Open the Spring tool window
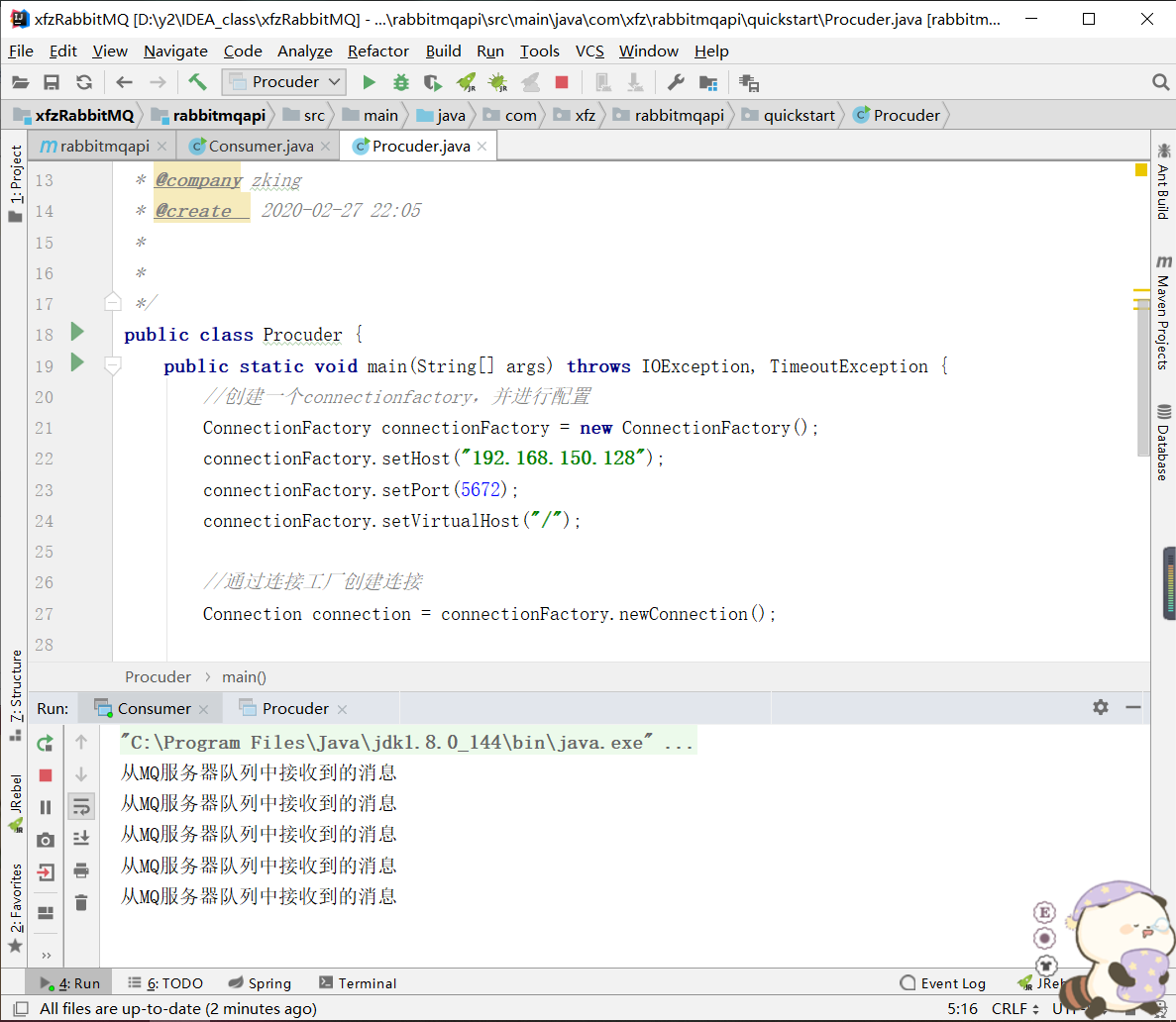This screenshot has height=1022, width=1176. pyautogui.click(x=260, y=983)
